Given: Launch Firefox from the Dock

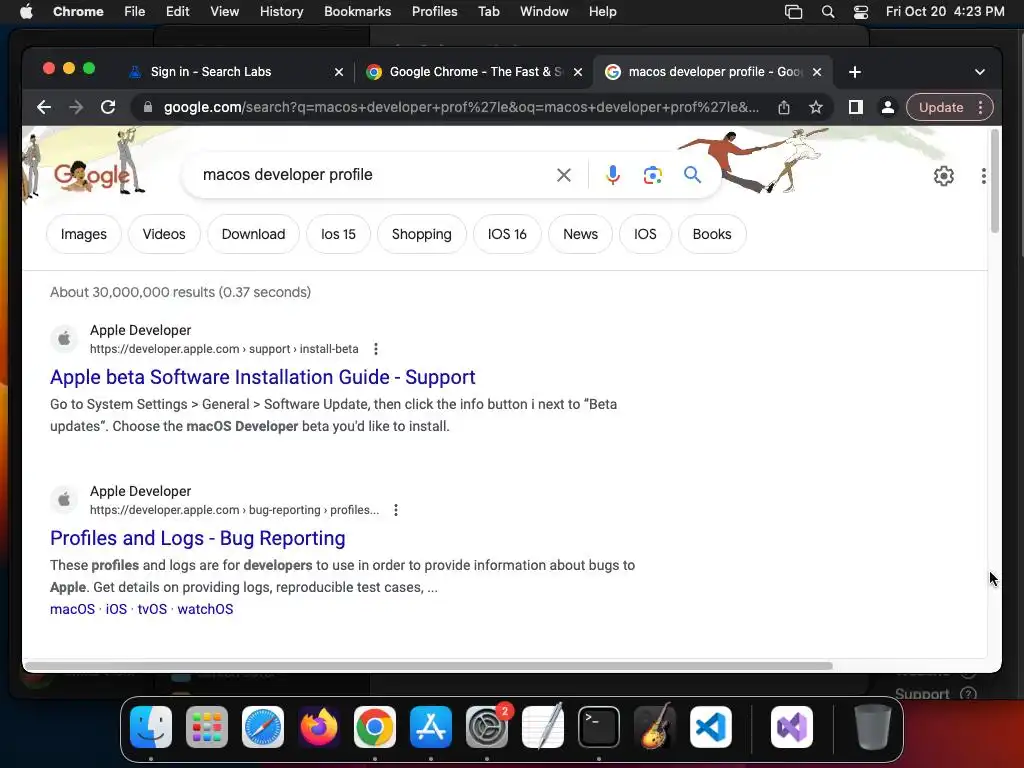Looking at the screenshot, I should [x=319, y=727].
